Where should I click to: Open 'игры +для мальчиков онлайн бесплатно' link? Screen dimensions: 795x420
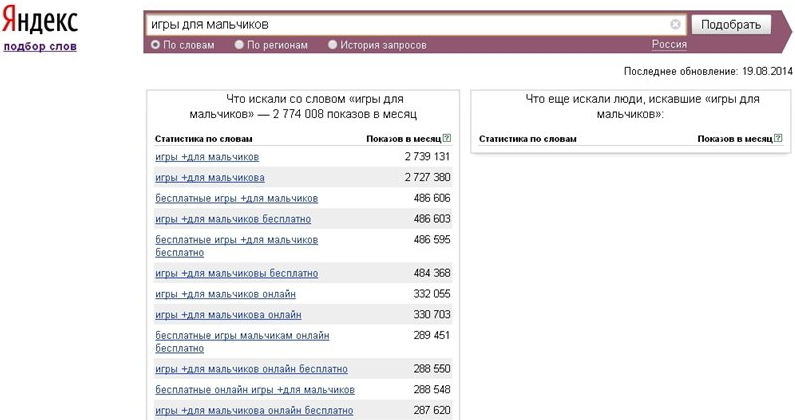[x=251, y=369]
